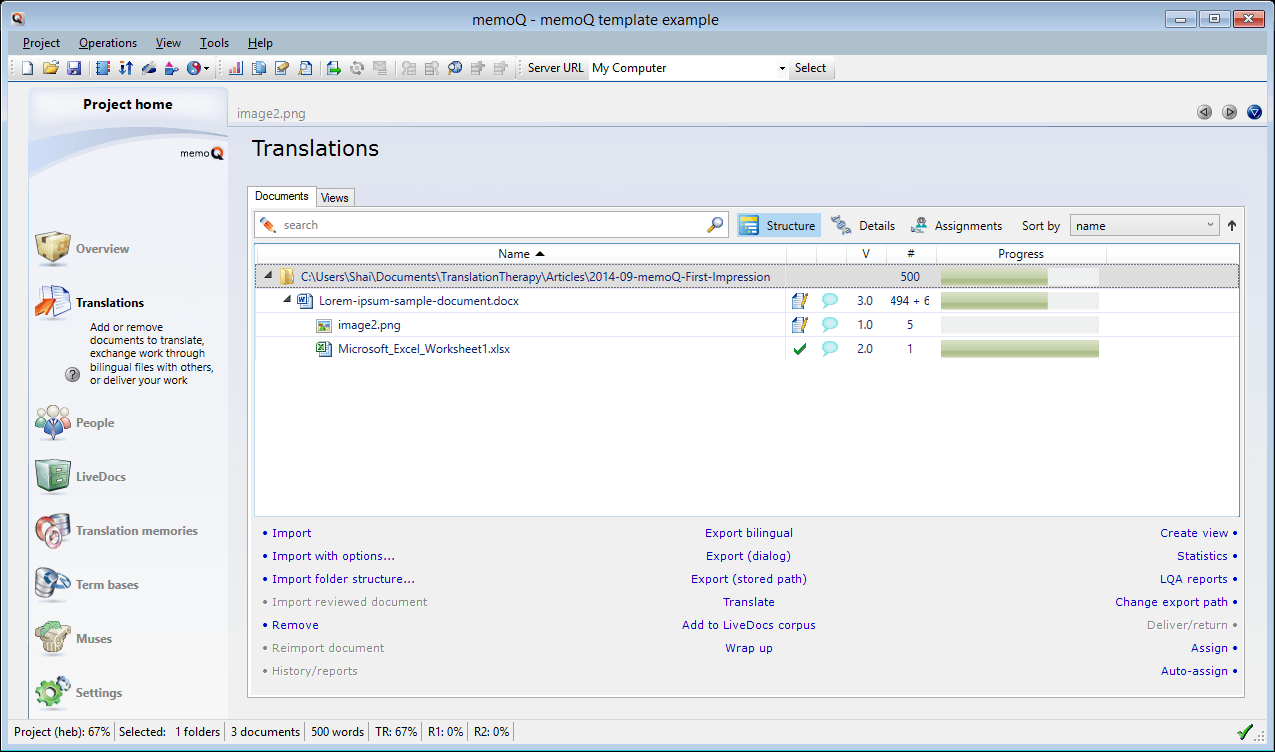Click the green checkmark in the status bar

[x=1245, y=732]
